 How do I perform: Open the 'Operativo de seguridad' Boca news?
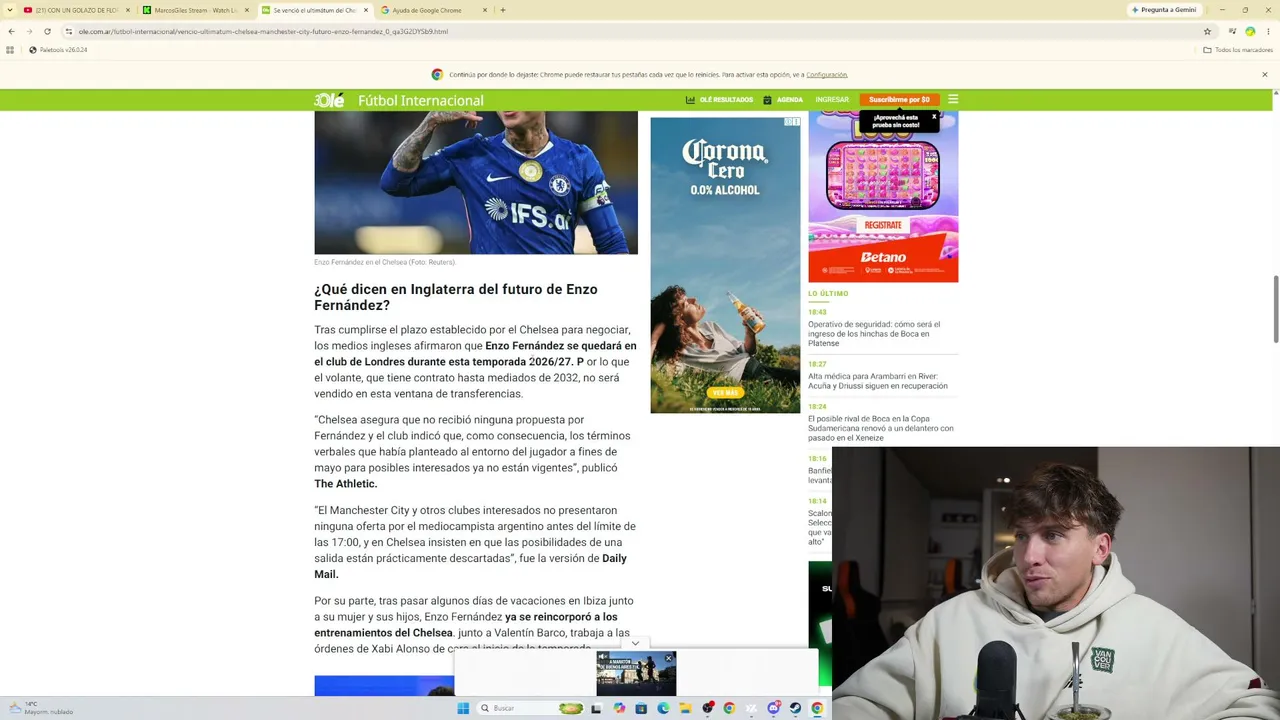[x=874, y=334]
